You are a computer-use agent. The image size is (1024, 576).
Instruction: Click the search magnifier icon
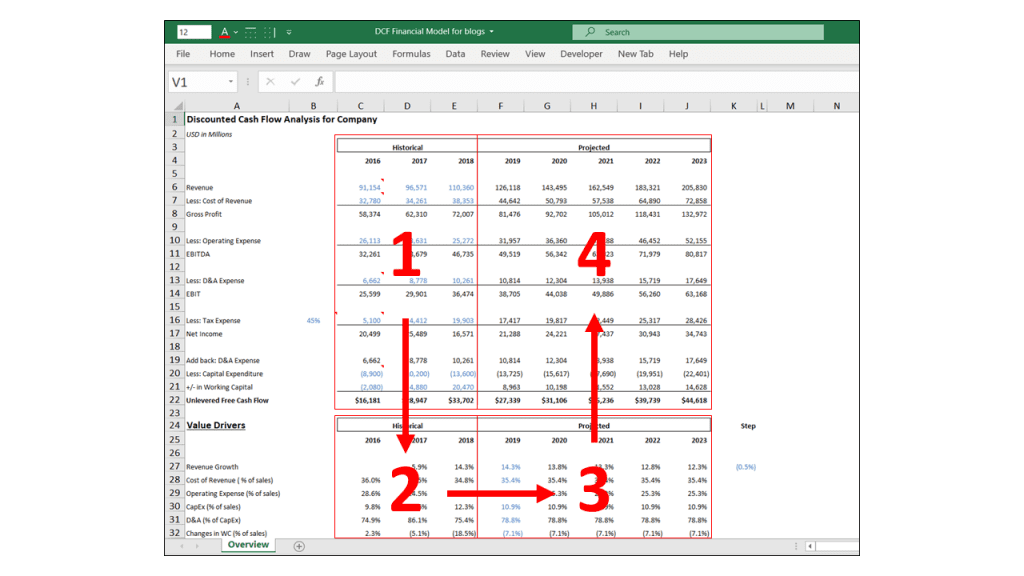coord(590,31)
